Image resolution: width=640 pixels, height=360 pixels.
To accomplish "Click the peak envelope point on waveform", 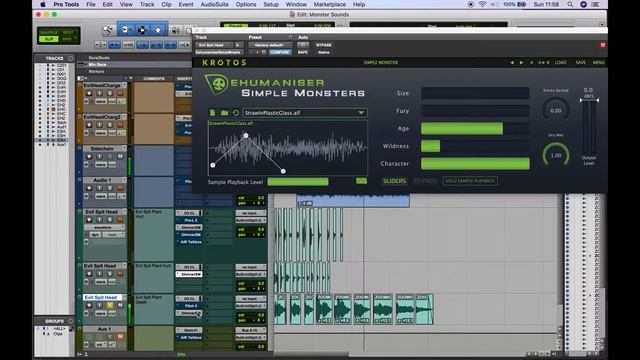I will pyautogui.click(x=246, y=136).
